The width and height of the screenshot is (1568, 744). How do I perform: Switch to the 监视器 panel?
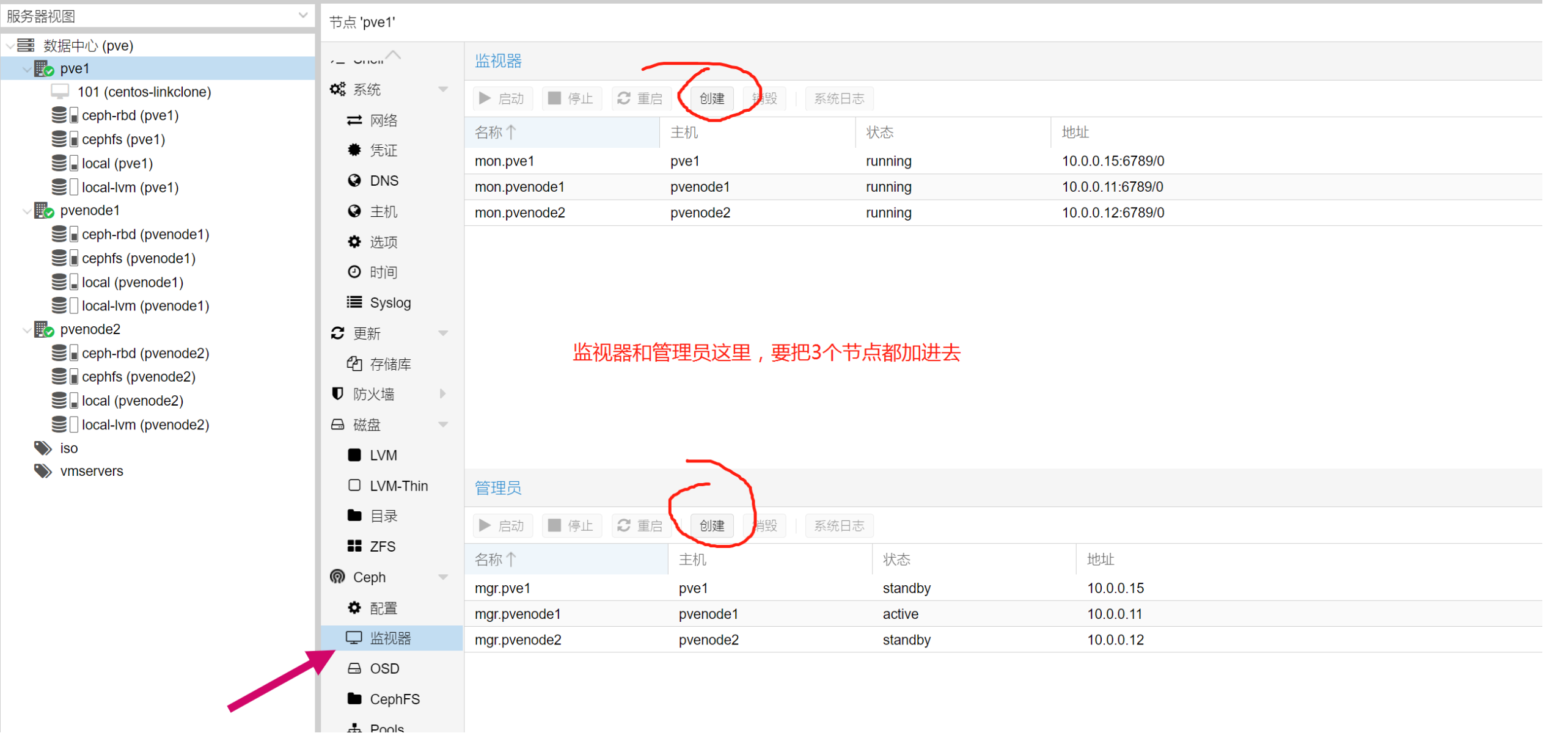(x=390, y=637)
